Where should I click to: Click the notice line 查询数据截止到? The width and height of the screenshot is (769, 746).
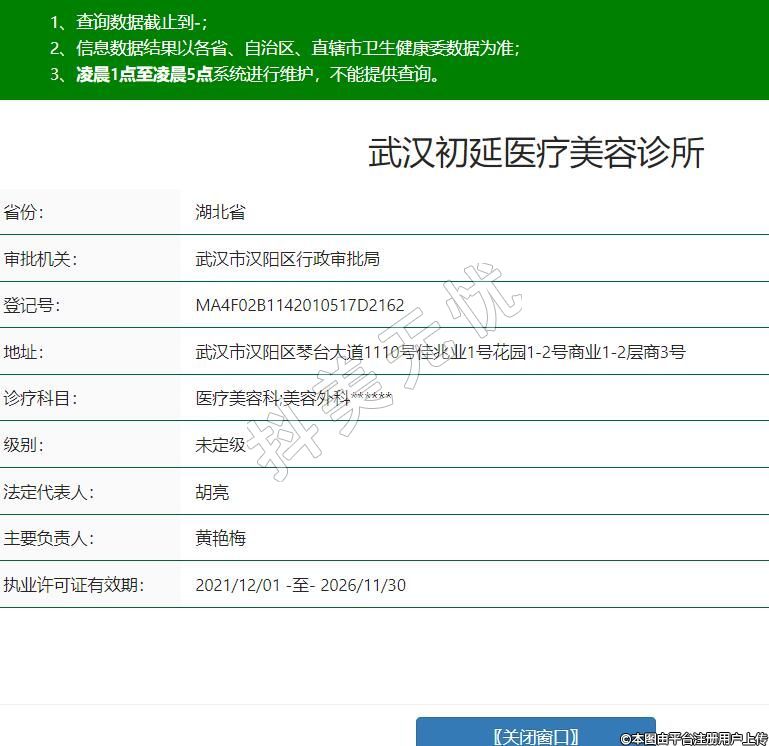130,22
